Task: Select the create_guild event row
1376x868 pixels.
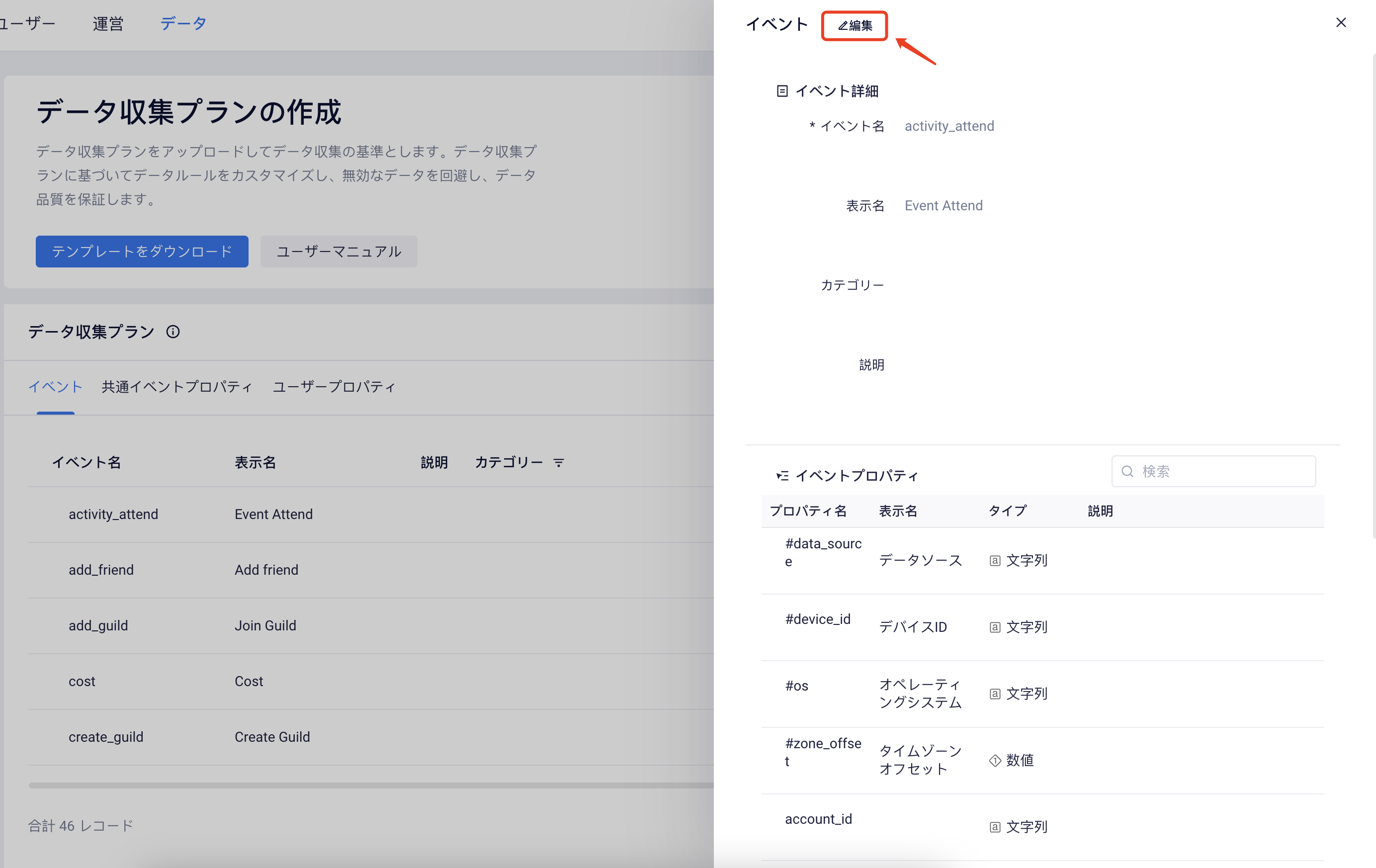Action: [x=370, y=737]
